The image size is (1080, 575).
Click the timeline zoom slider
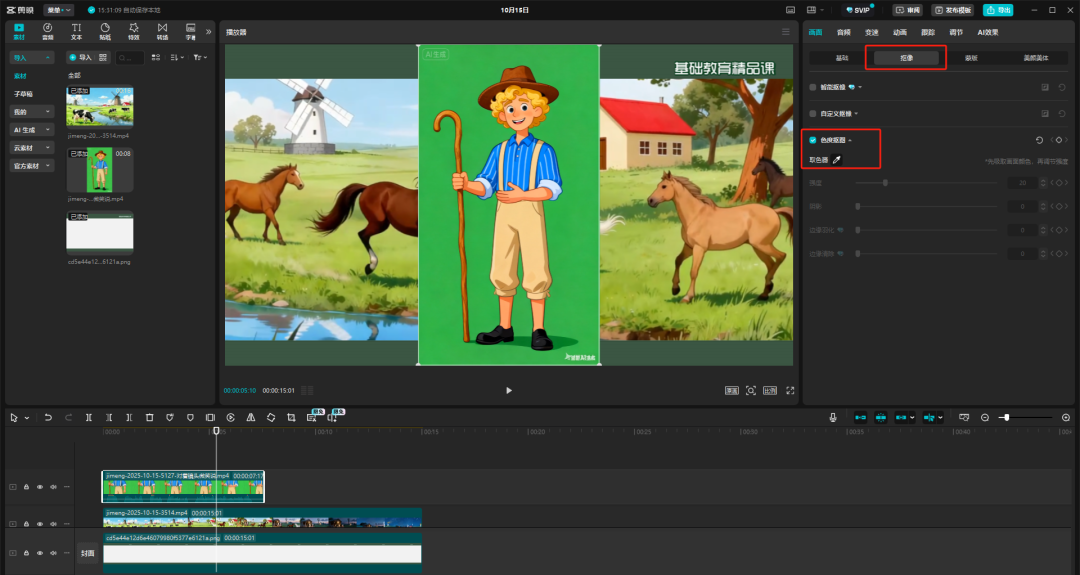click(1006, 417)
